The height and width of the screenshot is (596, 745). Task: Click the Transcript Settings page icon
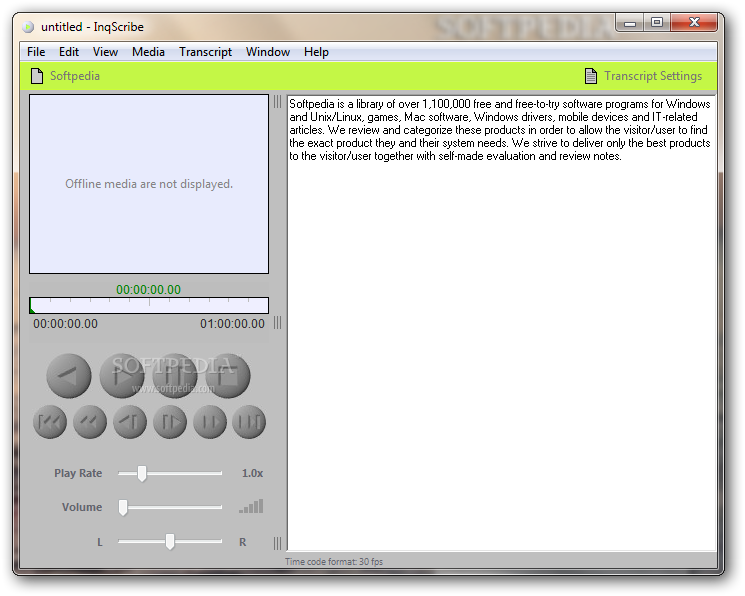[591, 76]
